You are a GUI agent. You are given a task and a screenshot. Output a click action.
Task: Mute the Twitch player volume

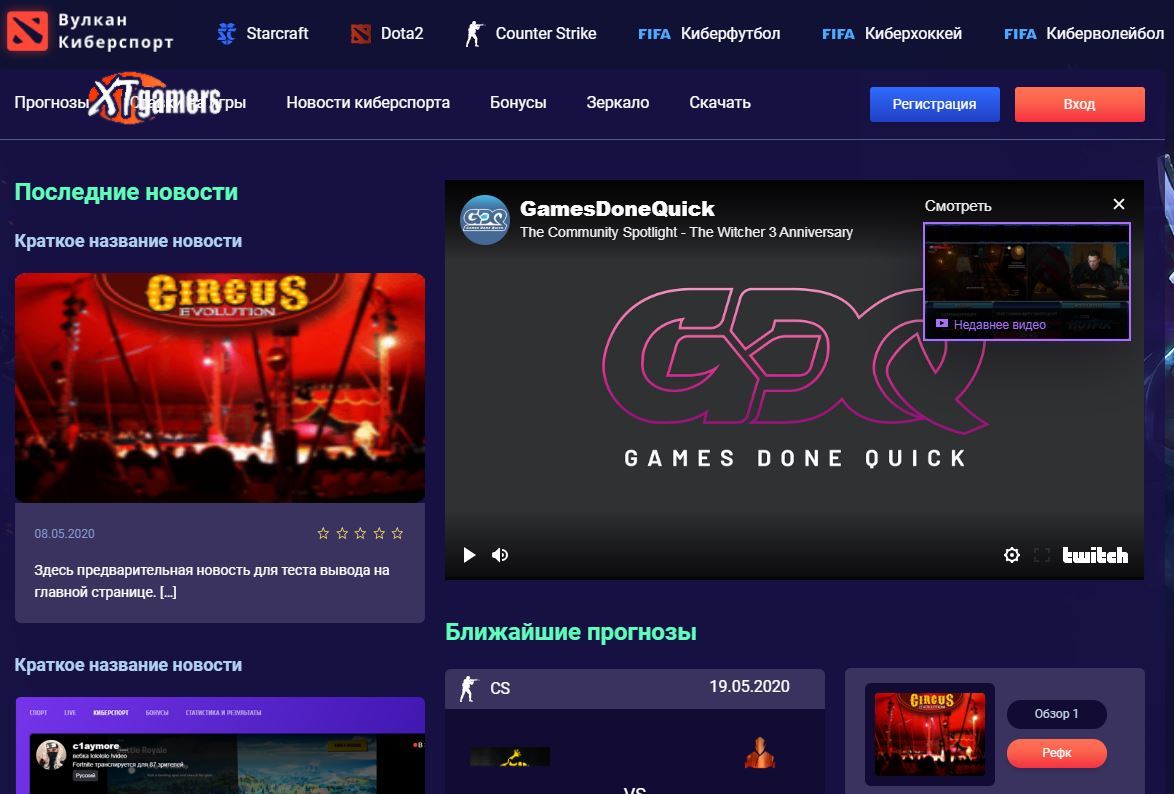(x=500, y=555)
